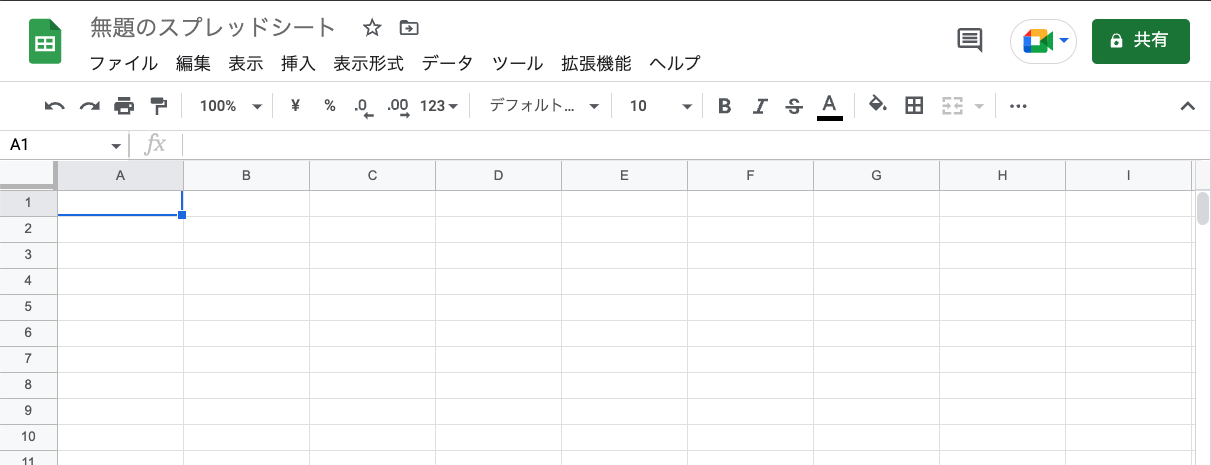Click the undo arrow icon
1211x465 pixels.
pyautogui.click(x=55, y=106)
